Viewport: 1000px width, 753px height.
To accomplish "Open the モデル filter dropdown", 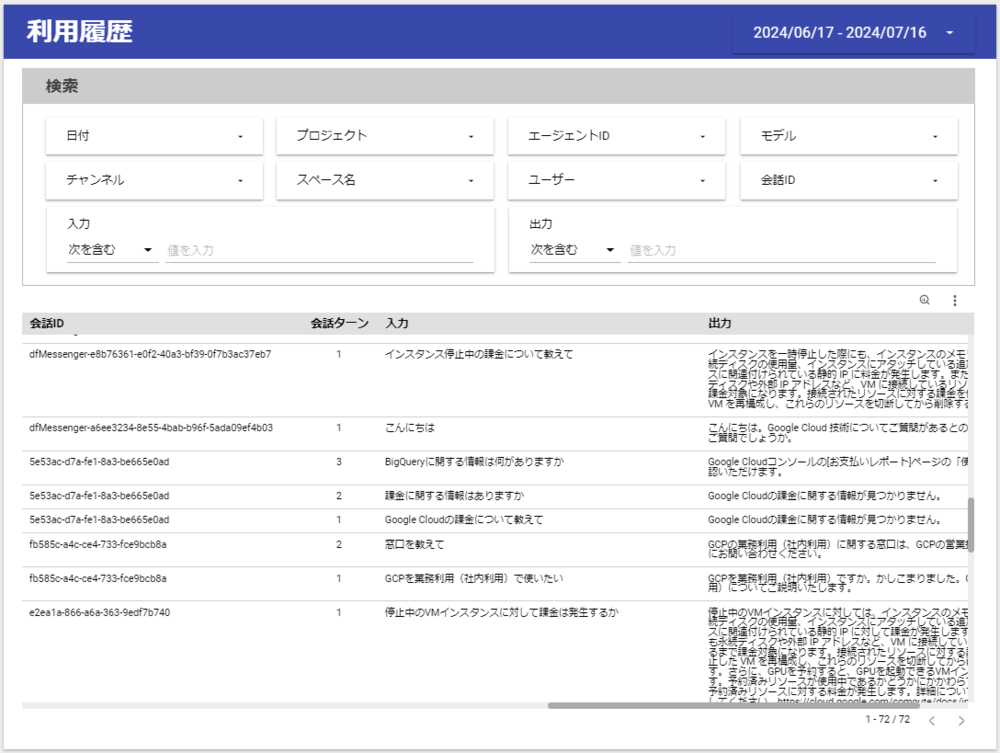I will (849, 136).
